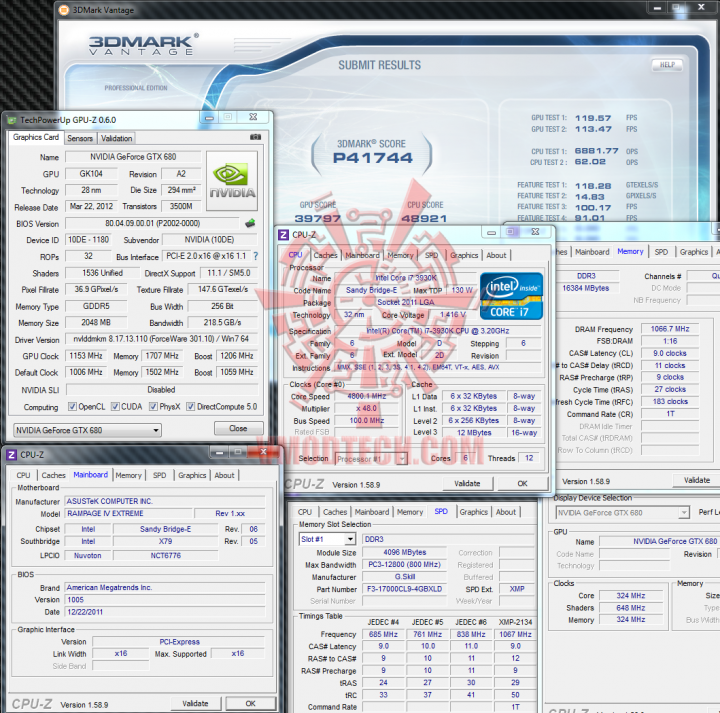Click the XMP-2134 frequency 1067 MHz cell
720x713 pixels.
pyautogui.click(x=515, y=634)
